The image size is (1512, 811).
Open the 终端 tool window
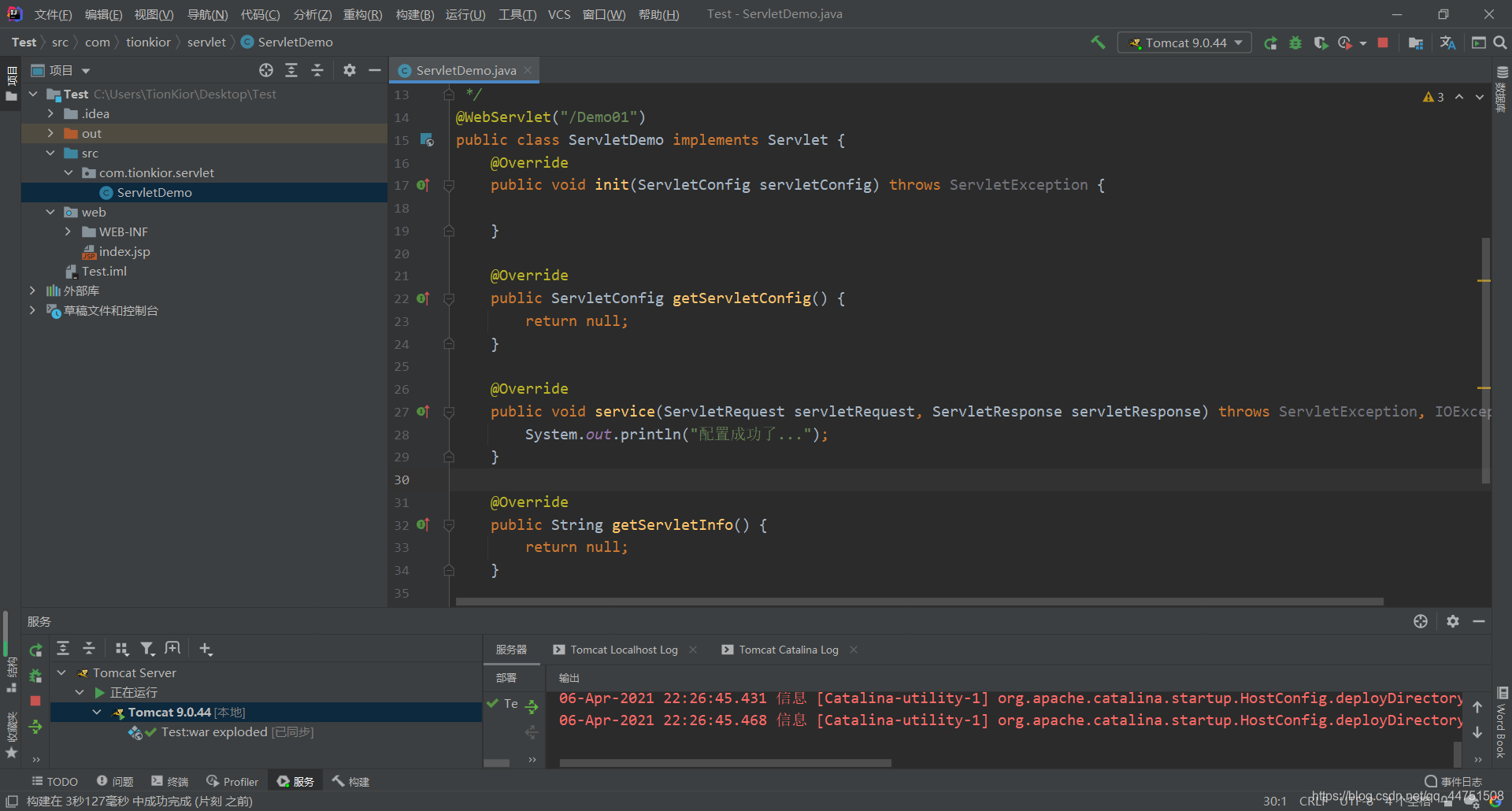(x=170, y=781)
